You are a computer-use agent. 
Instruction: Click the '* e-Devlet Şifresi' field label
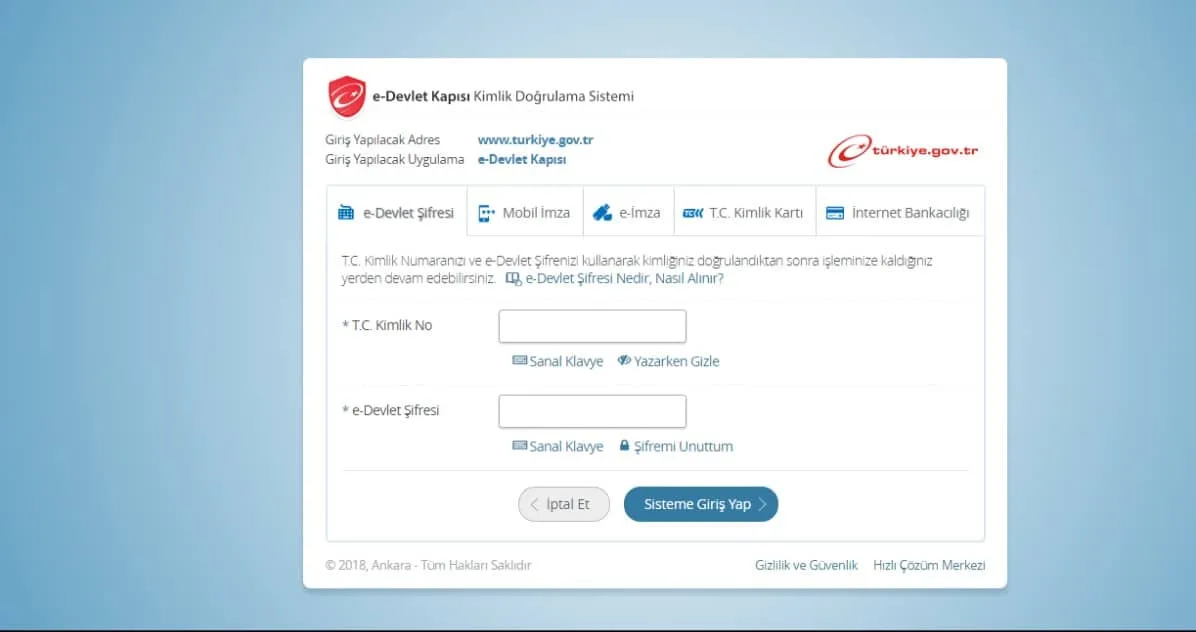pyautogui.click(x=391, y=410)
